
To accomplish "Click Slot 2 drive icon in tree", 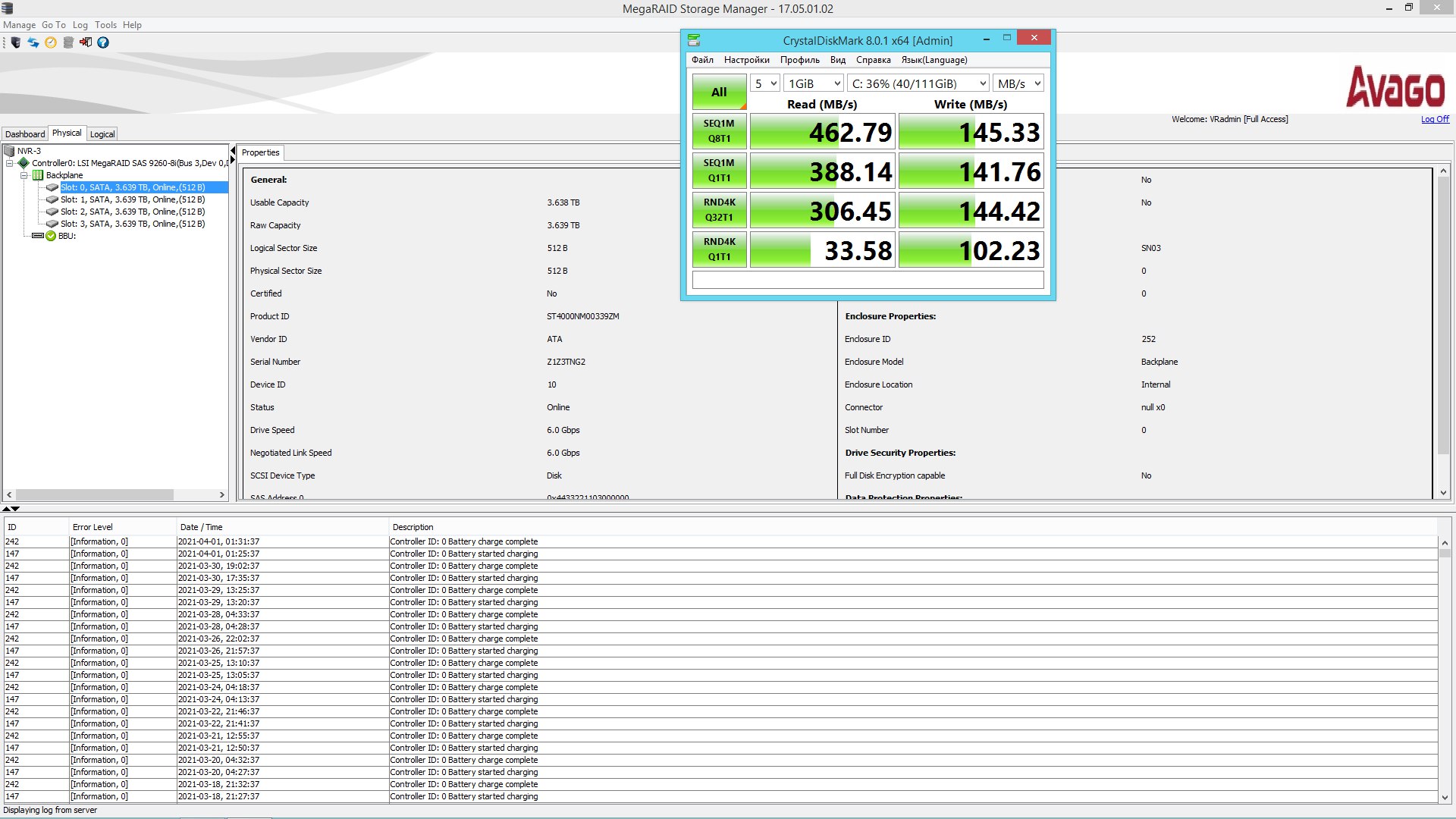I will (x=52, y=212).
